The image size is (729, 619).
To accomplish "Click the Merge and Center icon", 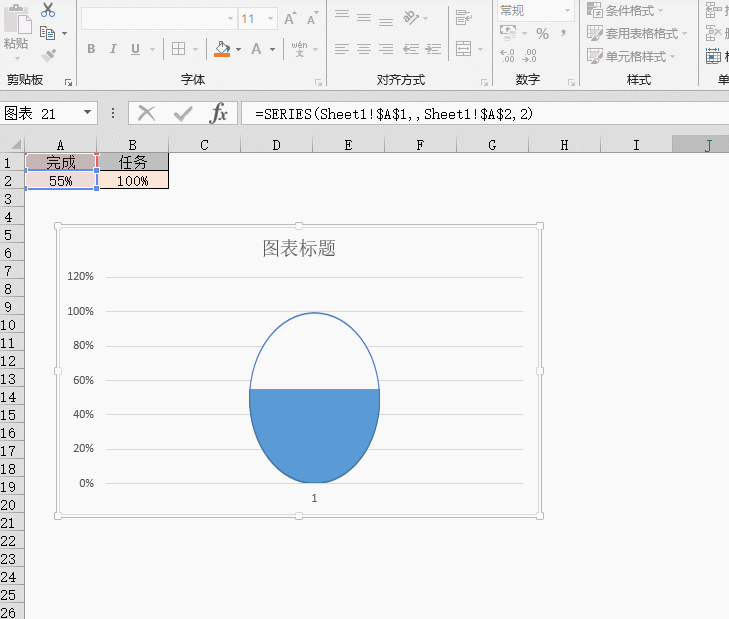I will [464, 48].
